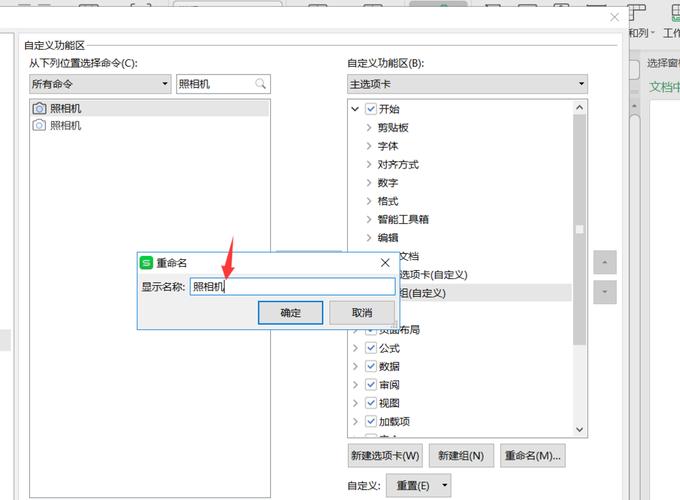Toggle 审阅 checkbox

tap(371, 384)
